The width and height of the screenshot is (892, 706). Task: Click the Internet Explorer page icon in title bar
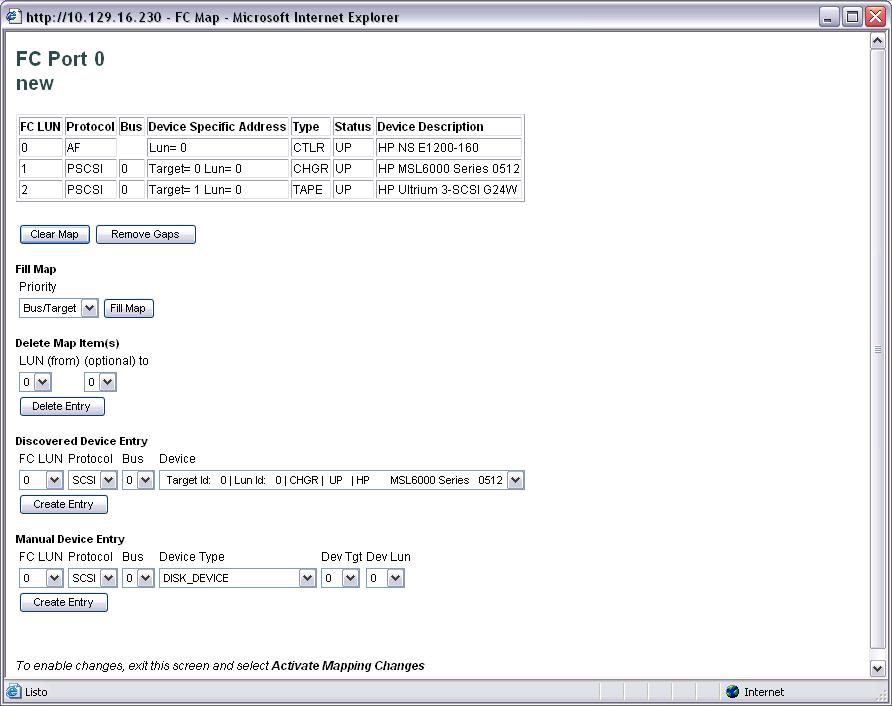pos(14,17)
